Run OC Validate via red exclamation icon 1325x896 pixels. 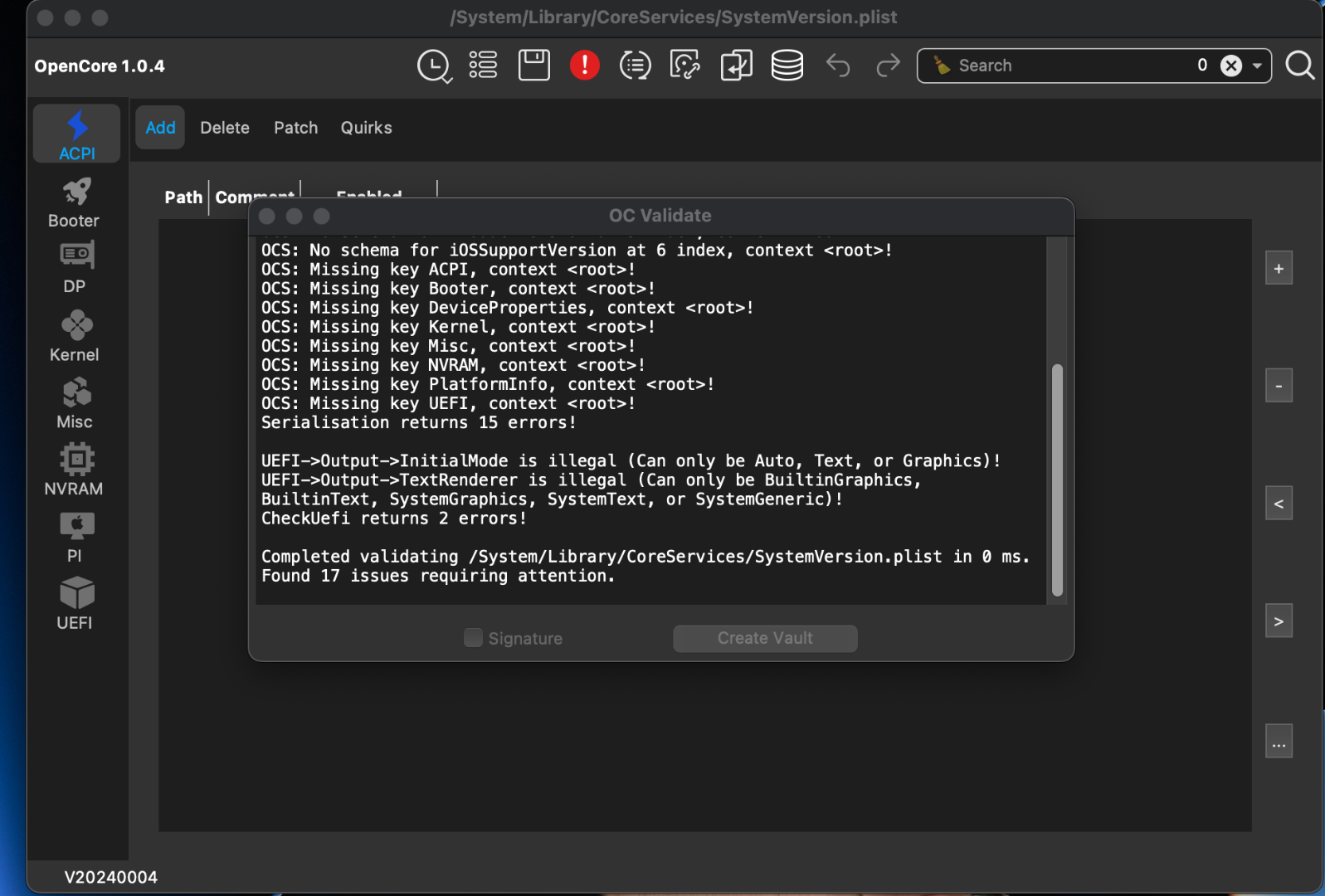click(585, 65)
